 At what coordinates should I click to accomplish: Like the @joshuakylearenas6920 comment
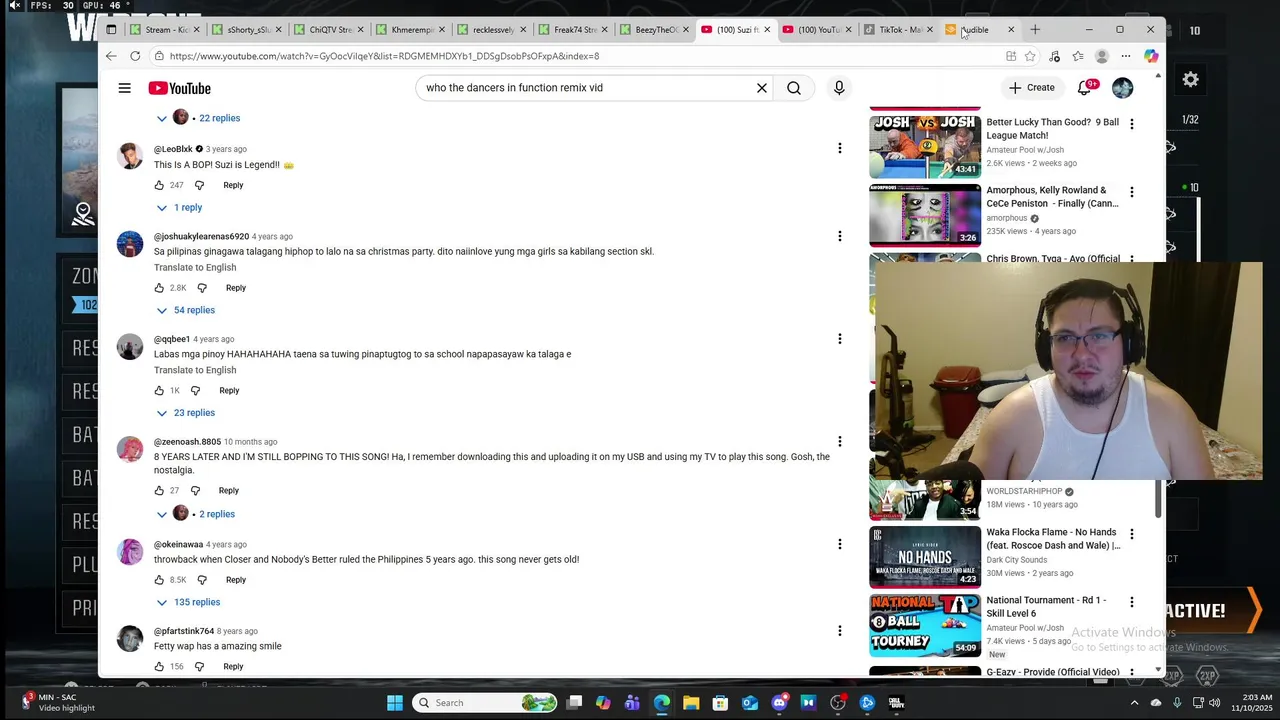(x=159, y=288)
